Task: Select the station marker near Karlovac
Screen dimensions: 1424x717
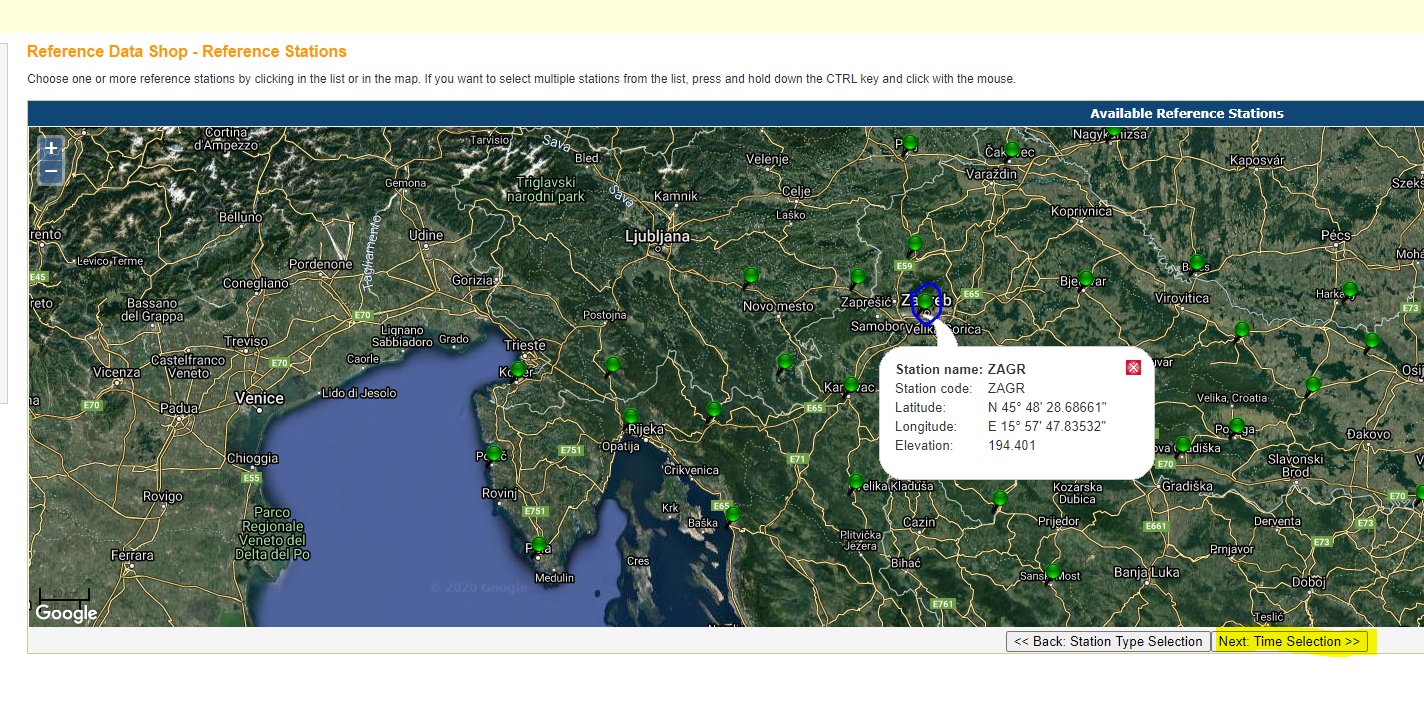Action: (x=850, y=384)
